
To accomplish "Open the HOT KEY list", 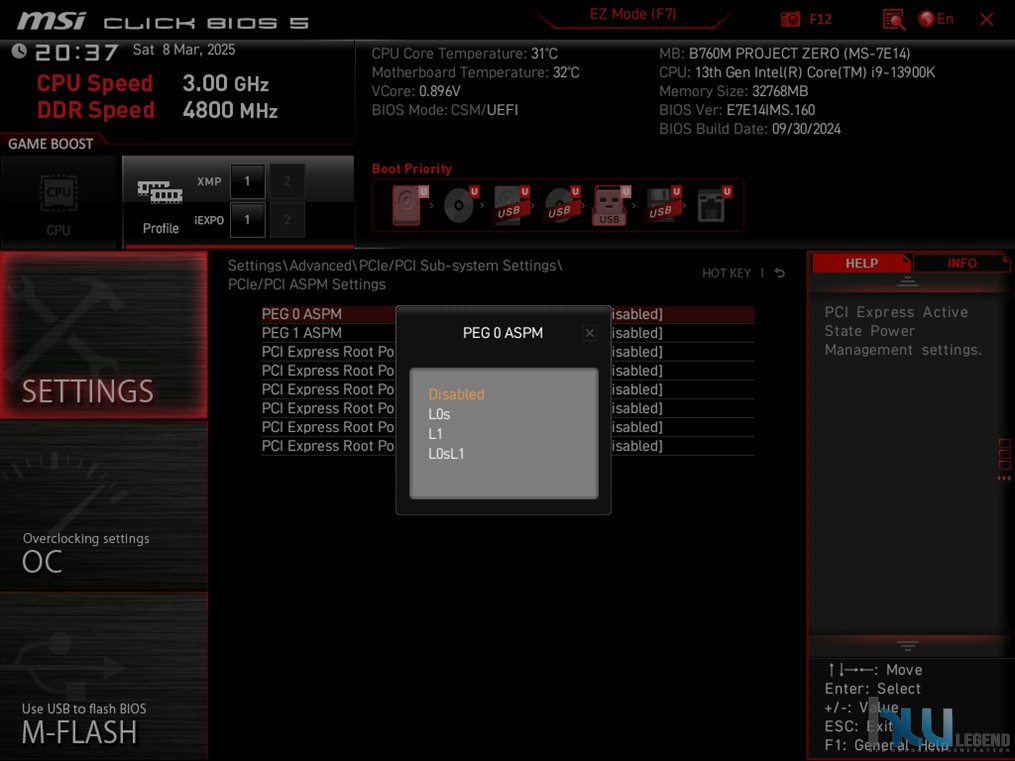I will click(726, 273).
